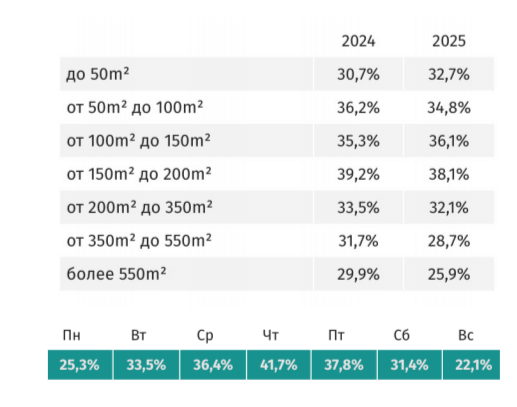Click the 30,7% cell for 2024

click(358, 74)
